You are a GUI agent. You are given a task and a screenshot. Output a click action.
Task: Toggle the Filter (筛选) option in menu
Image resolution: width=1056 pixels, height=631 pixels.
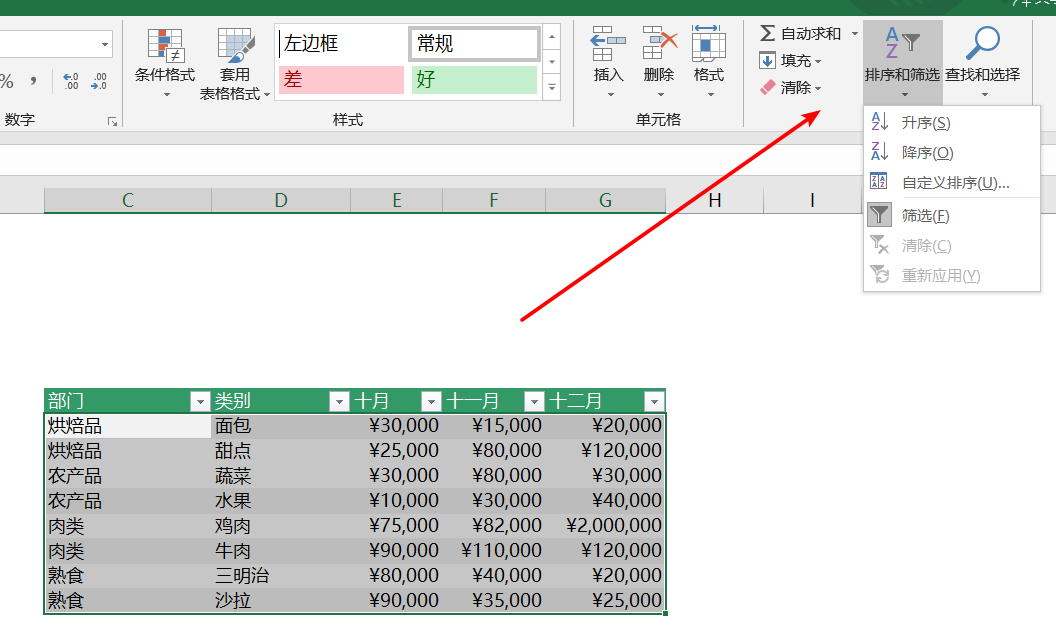tap(925, 215)
